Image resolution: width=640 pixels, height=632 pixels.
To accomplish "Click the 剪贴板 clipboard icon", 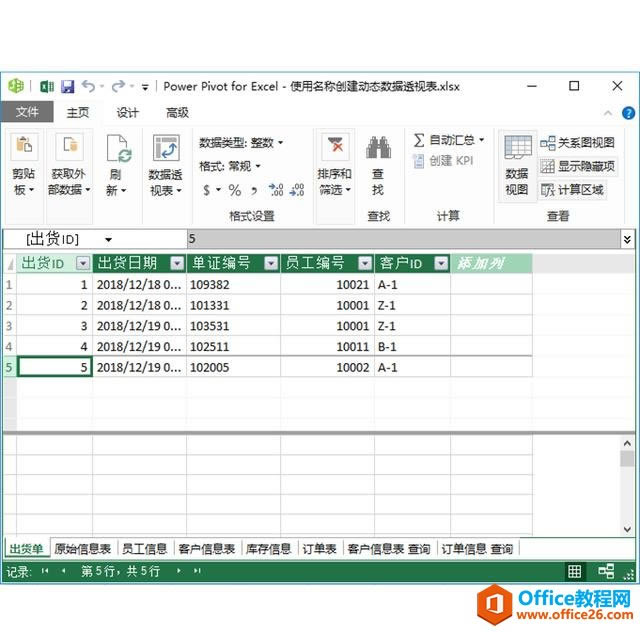I will [x=24, y=145].
